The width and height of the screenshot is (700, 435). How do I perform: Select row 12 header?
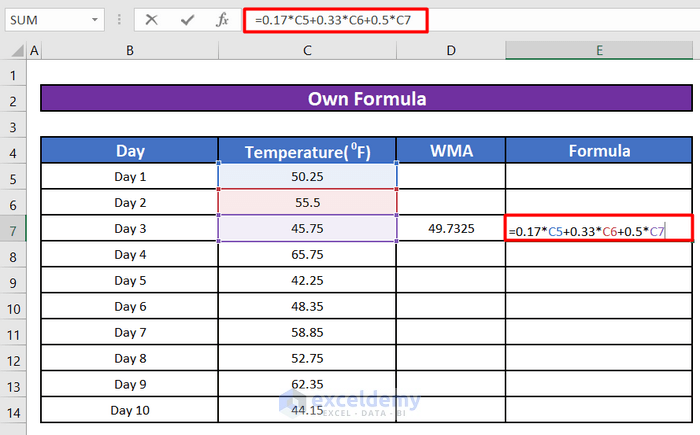[x=13, y=360]
